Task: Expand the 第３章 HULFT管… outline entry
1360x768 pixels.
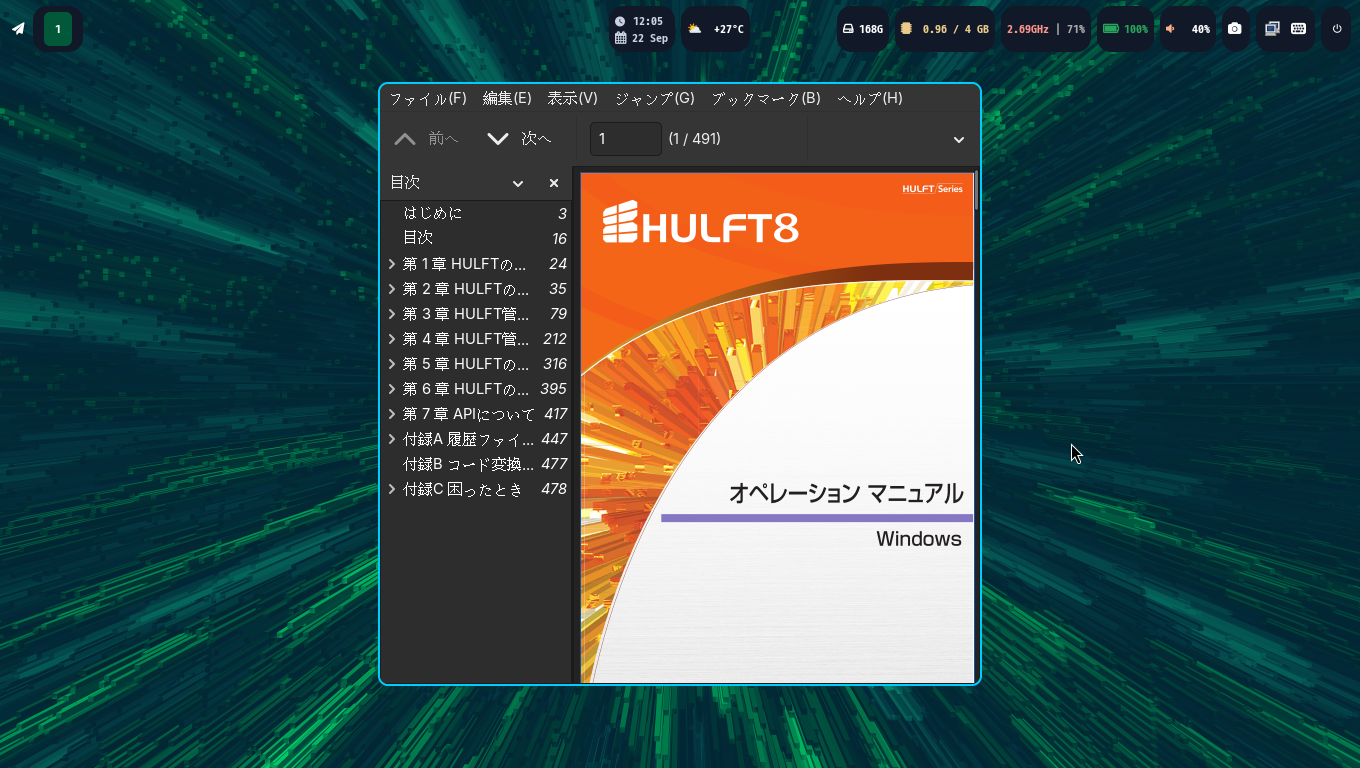Action: [x=392, y=314]
